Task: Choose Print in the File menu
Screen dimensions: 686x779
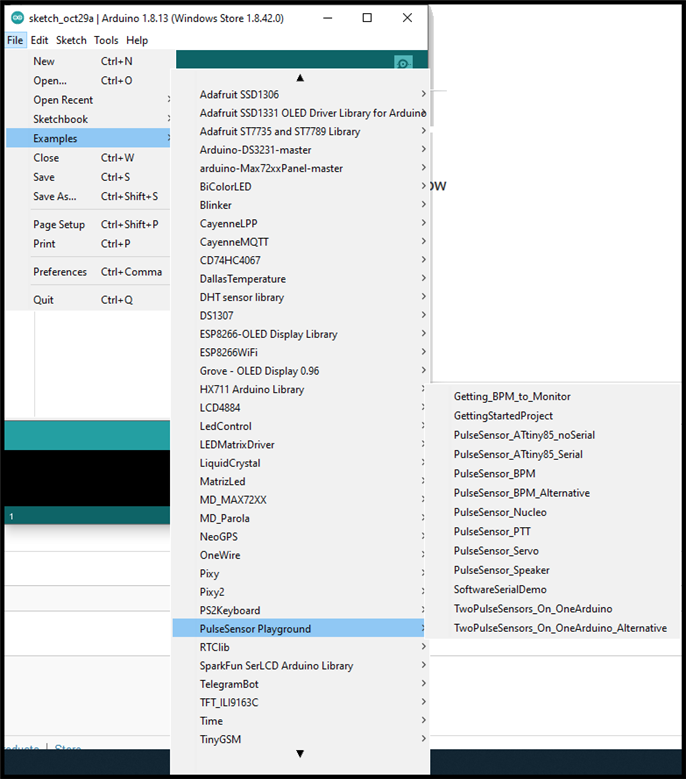Action: coord(88,244)
